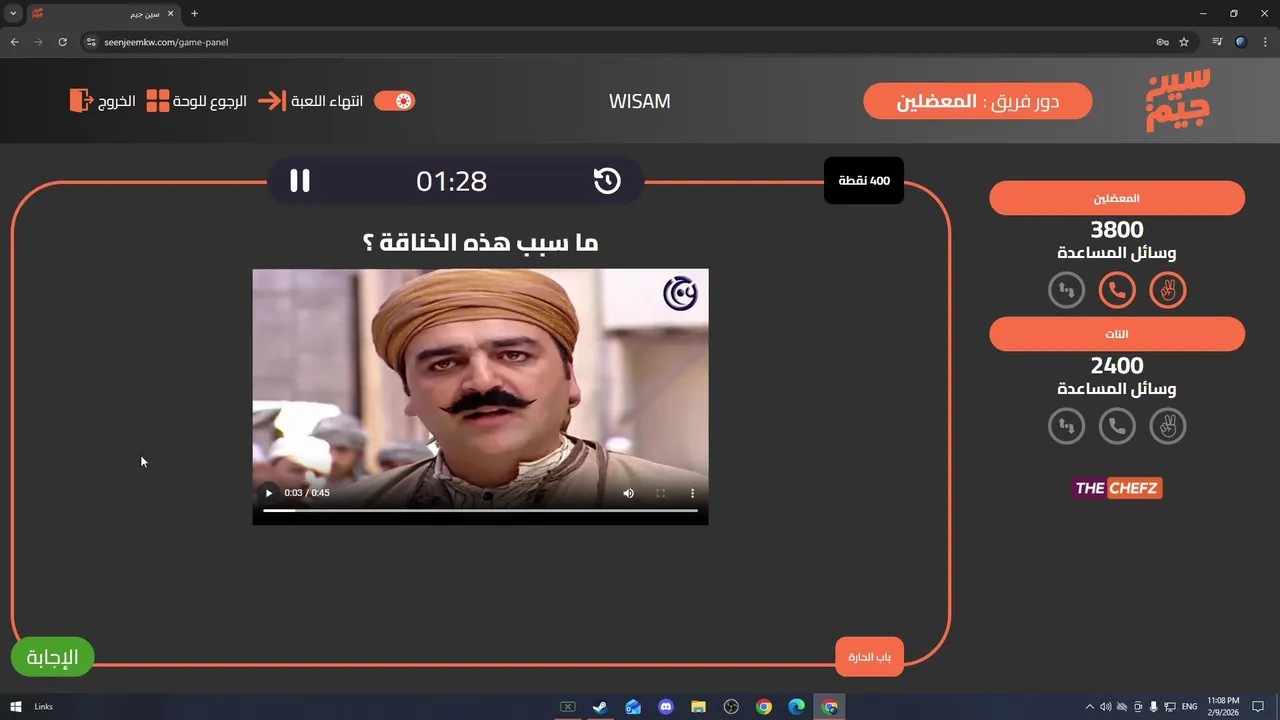Seek along the video progress bar
This screenshot has width=1280, height=720.
point(480,510)
